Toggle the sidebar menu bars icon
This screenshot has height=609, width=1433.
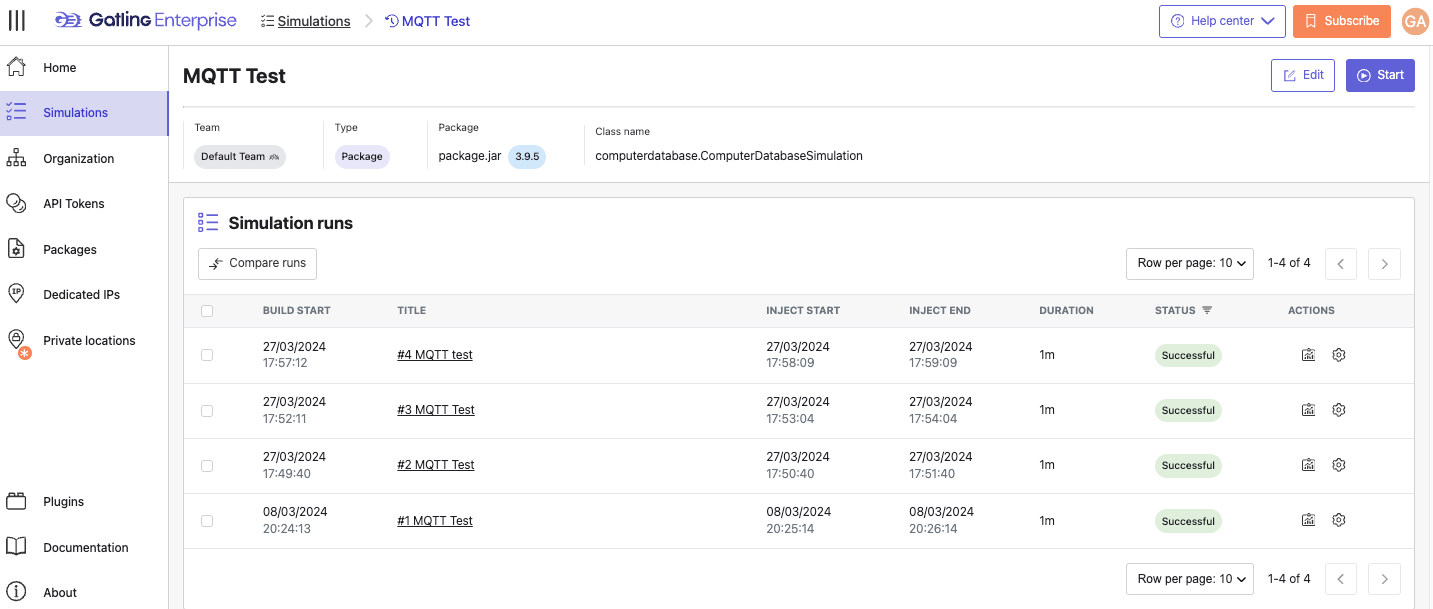[x=16, y=21]
